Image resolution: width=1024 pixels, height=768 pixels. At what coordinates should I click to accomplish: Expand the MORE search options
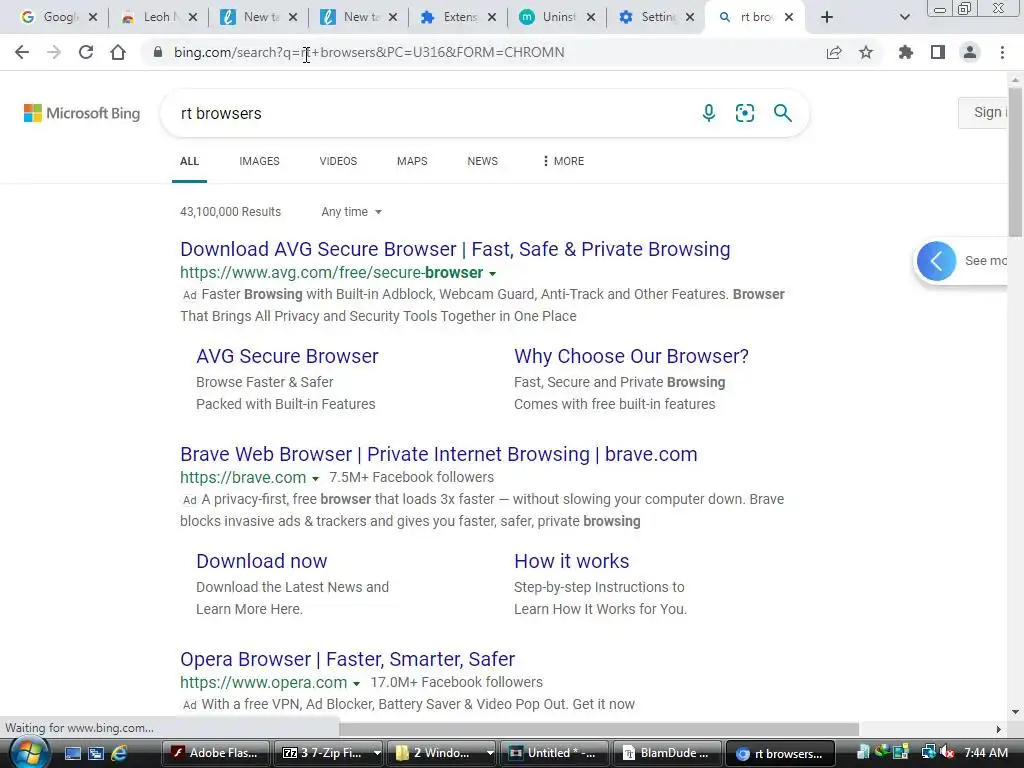coord(563,161)
